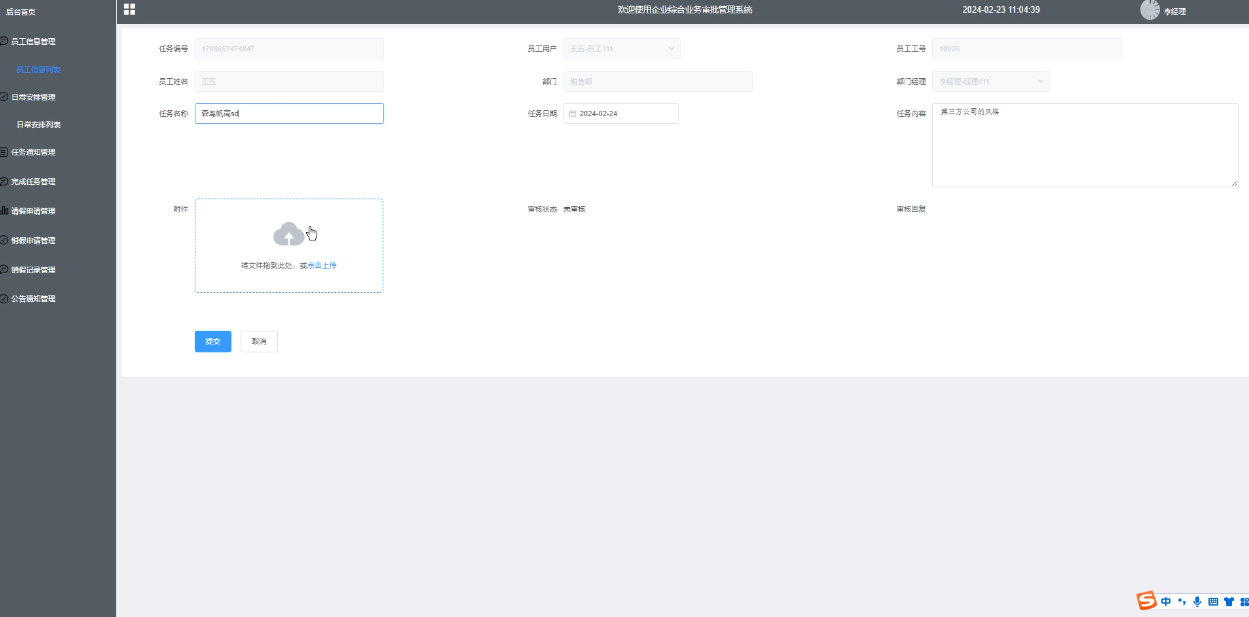This screenshot has height=617, width=1249.
Task: Click the checkmark icon beside 日常安排管理
Action: [4, 97]
